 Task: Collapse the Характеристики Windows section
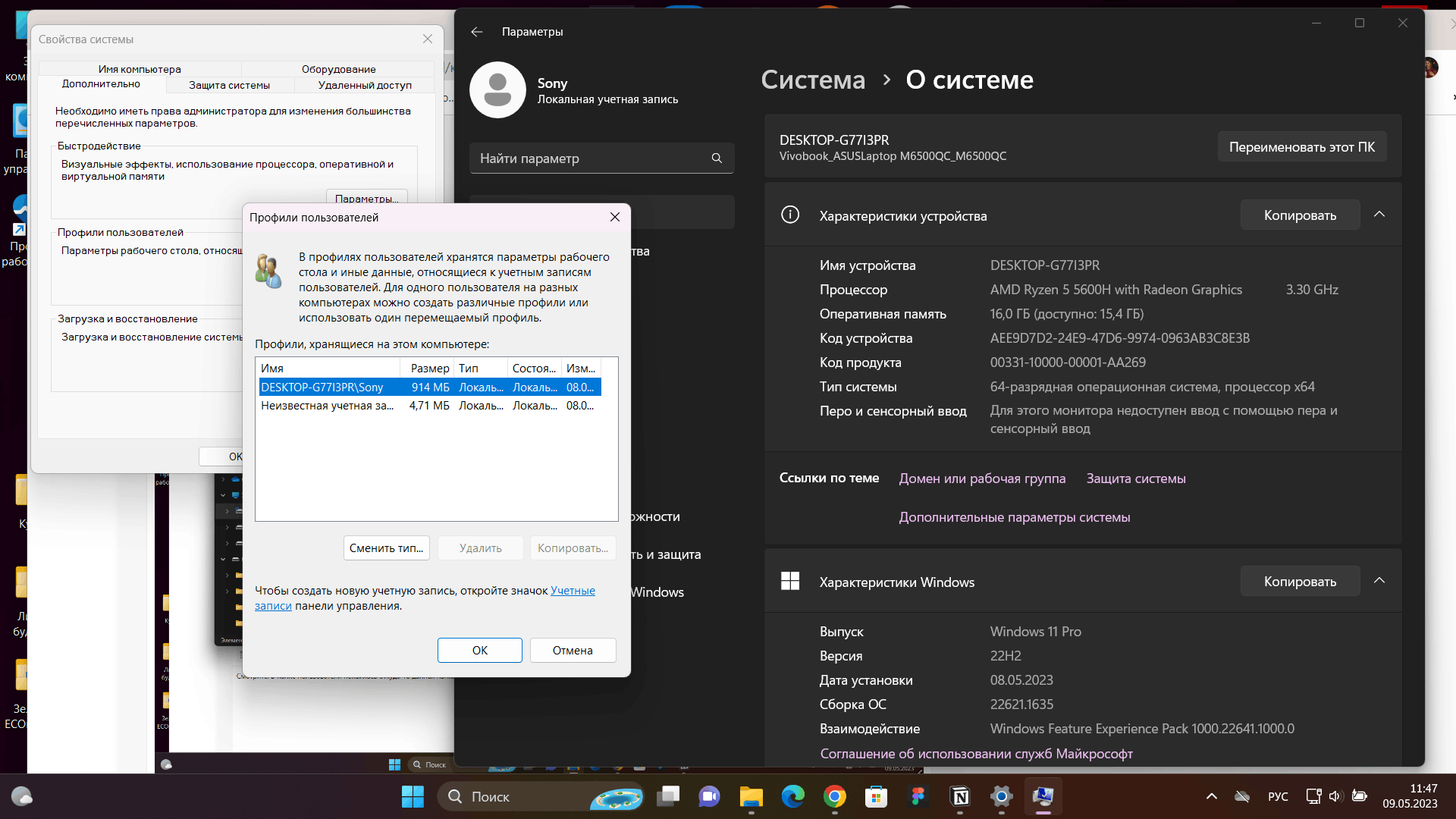(1379, 581)
